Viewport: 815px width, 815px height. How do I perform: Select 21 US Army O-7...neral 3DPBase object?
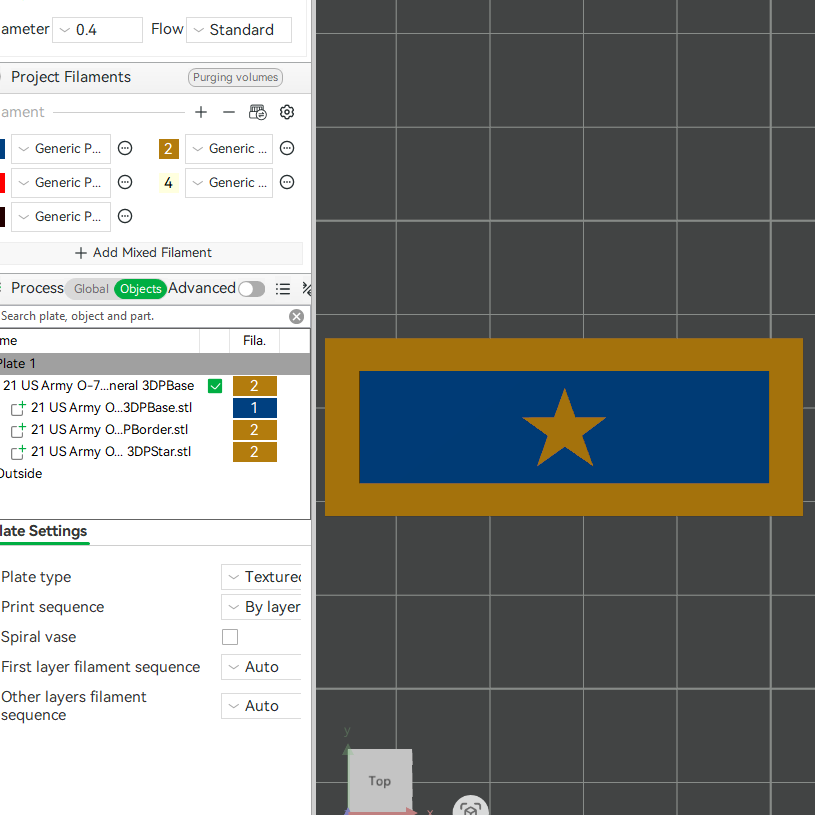tap(99, 386)
